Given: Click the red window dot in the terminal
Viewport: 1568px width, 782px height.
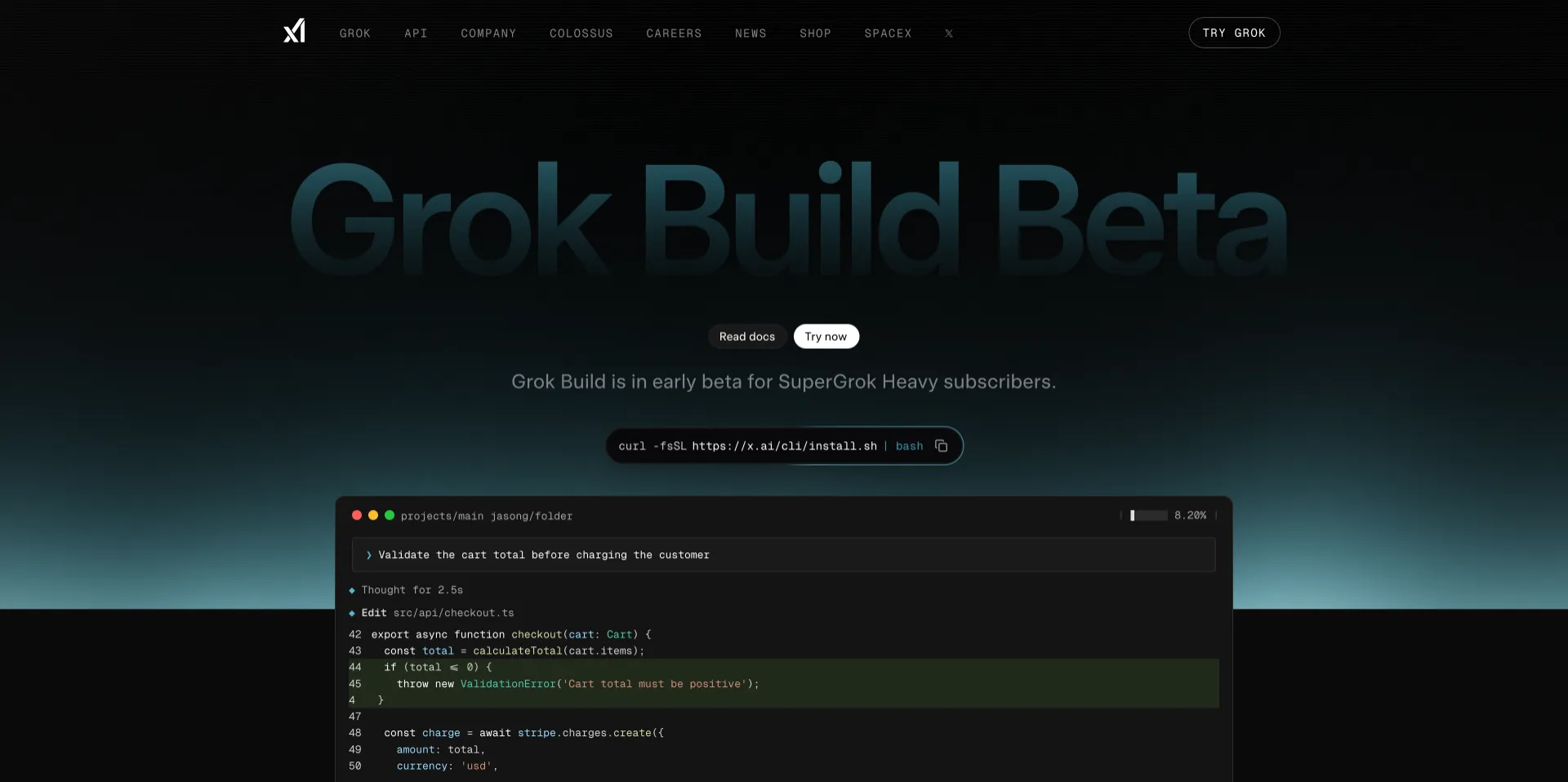Looking at the screenshot, I should pos(357,516).
